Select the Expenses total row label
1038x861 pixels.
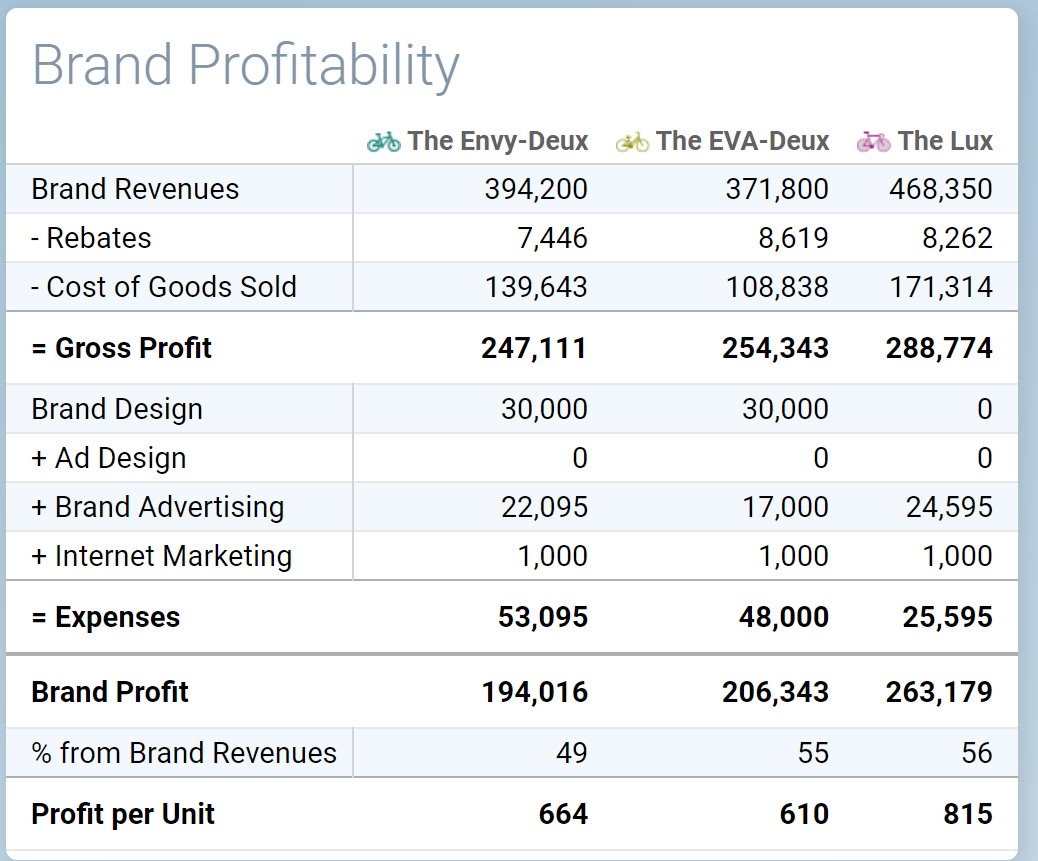tap(105, 617)
